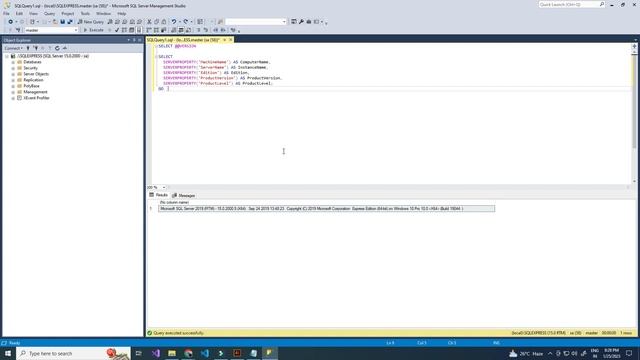
Task: Click the Disconnect icon in Object Explorer
Action: (36, 48)
